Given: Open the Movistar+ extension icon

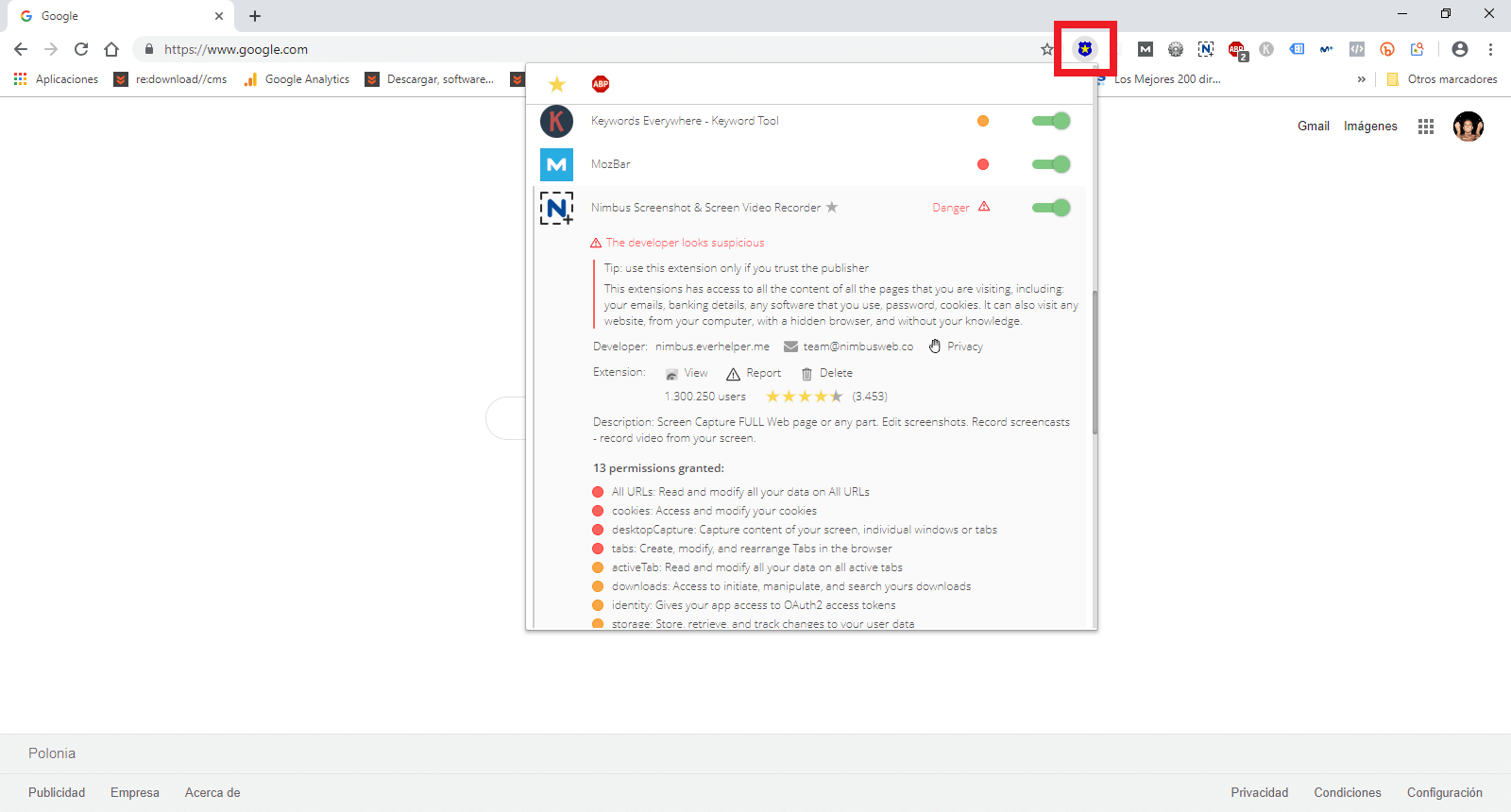Looking at the screenshot, I should (x=1327, y=49).
